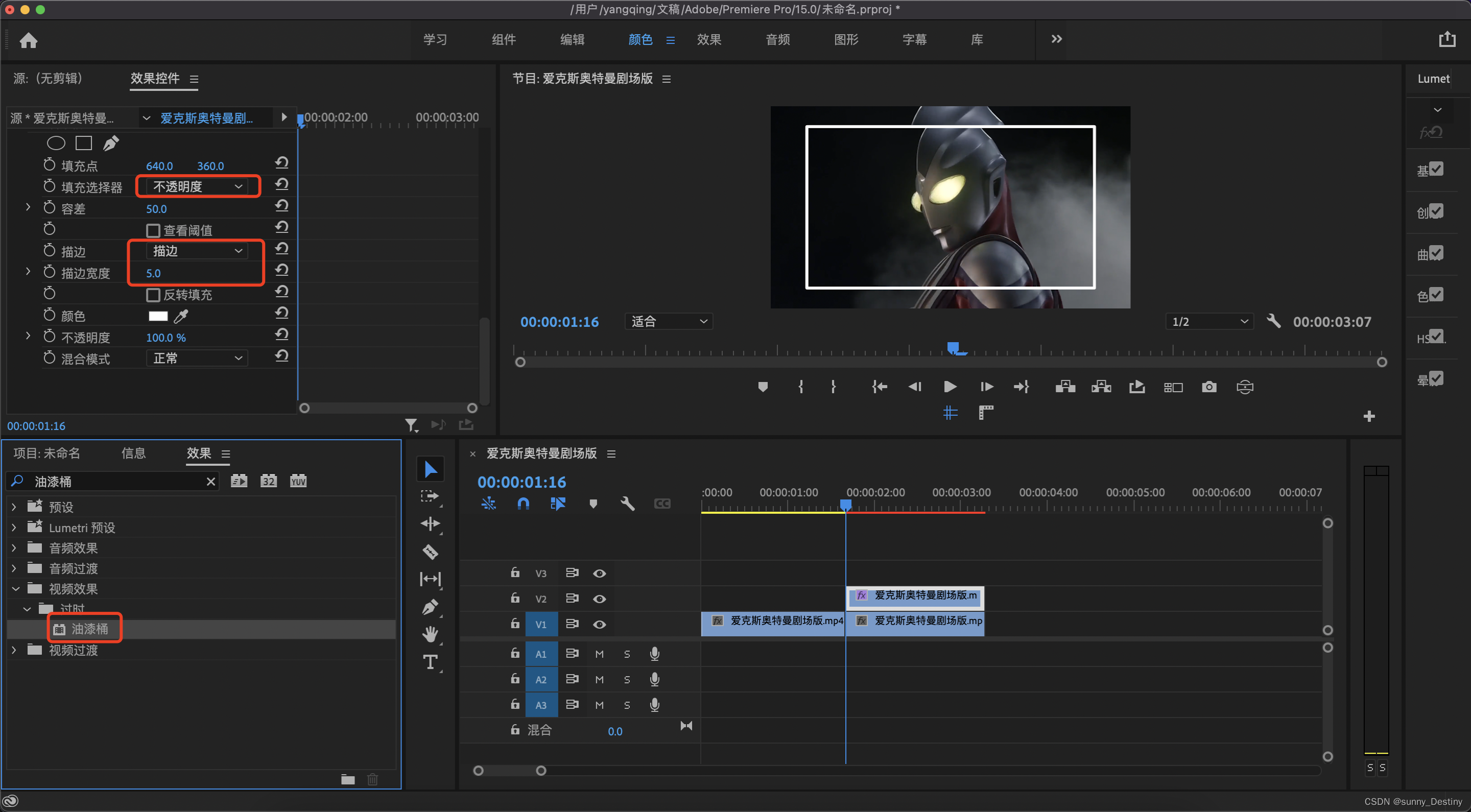
Task: Open the Home screen icon
Action: click(x=29, y=40)
